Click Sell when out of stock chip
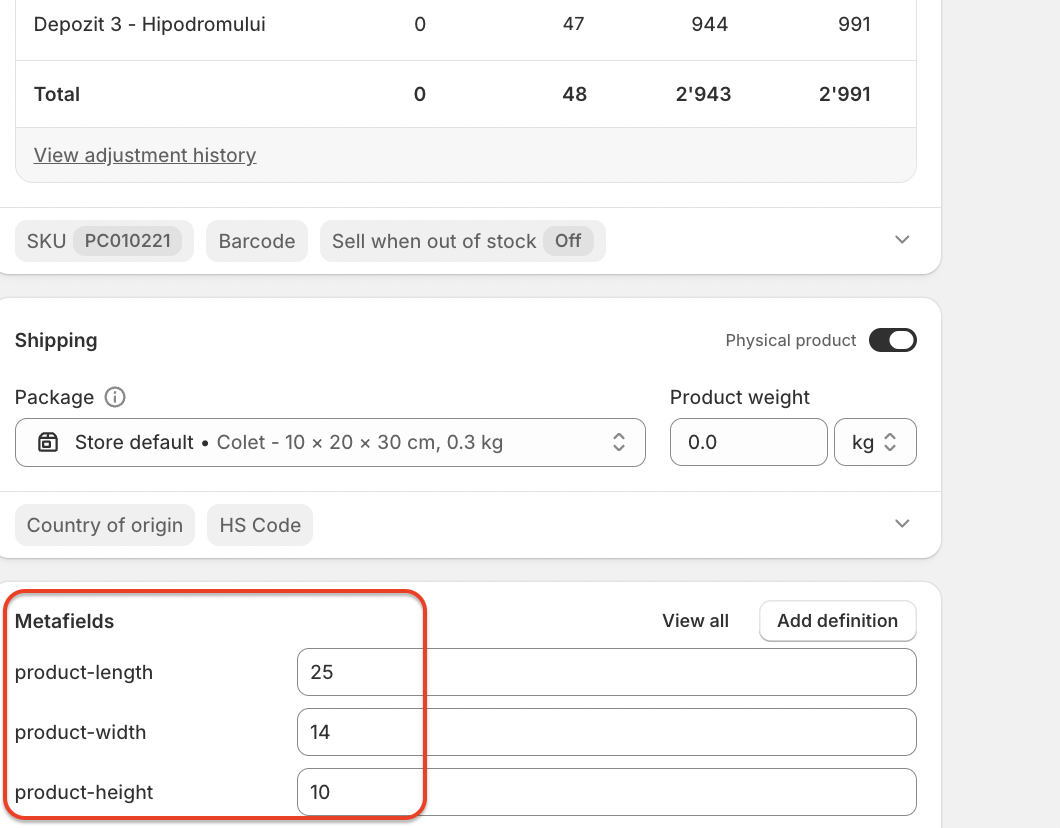The height and width of the screenshot is (828, 1060). (462, 241)
